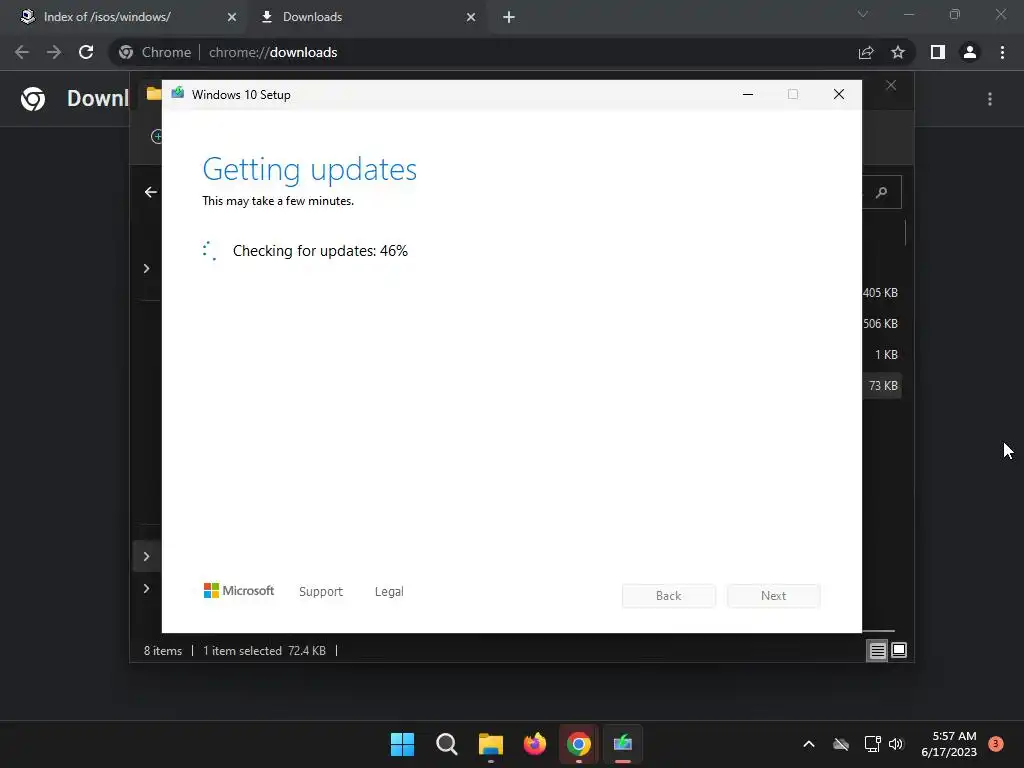Expand the bottom navigation pane chevron
This screenshot has height=768, width=1024.
pyautogui.click(x=146, y=588)
